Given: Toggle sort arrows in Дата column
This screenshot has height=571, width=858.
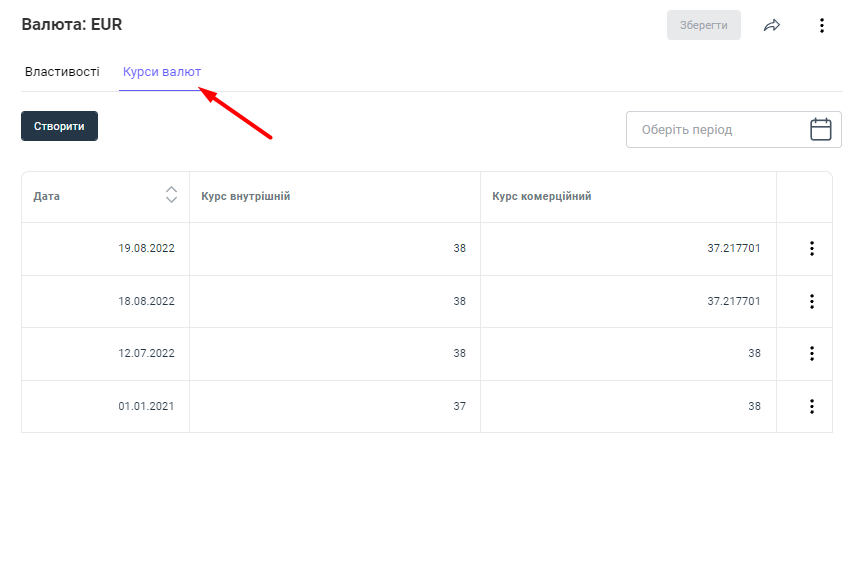Looking at the screenshot, I should tap(171, 196).
